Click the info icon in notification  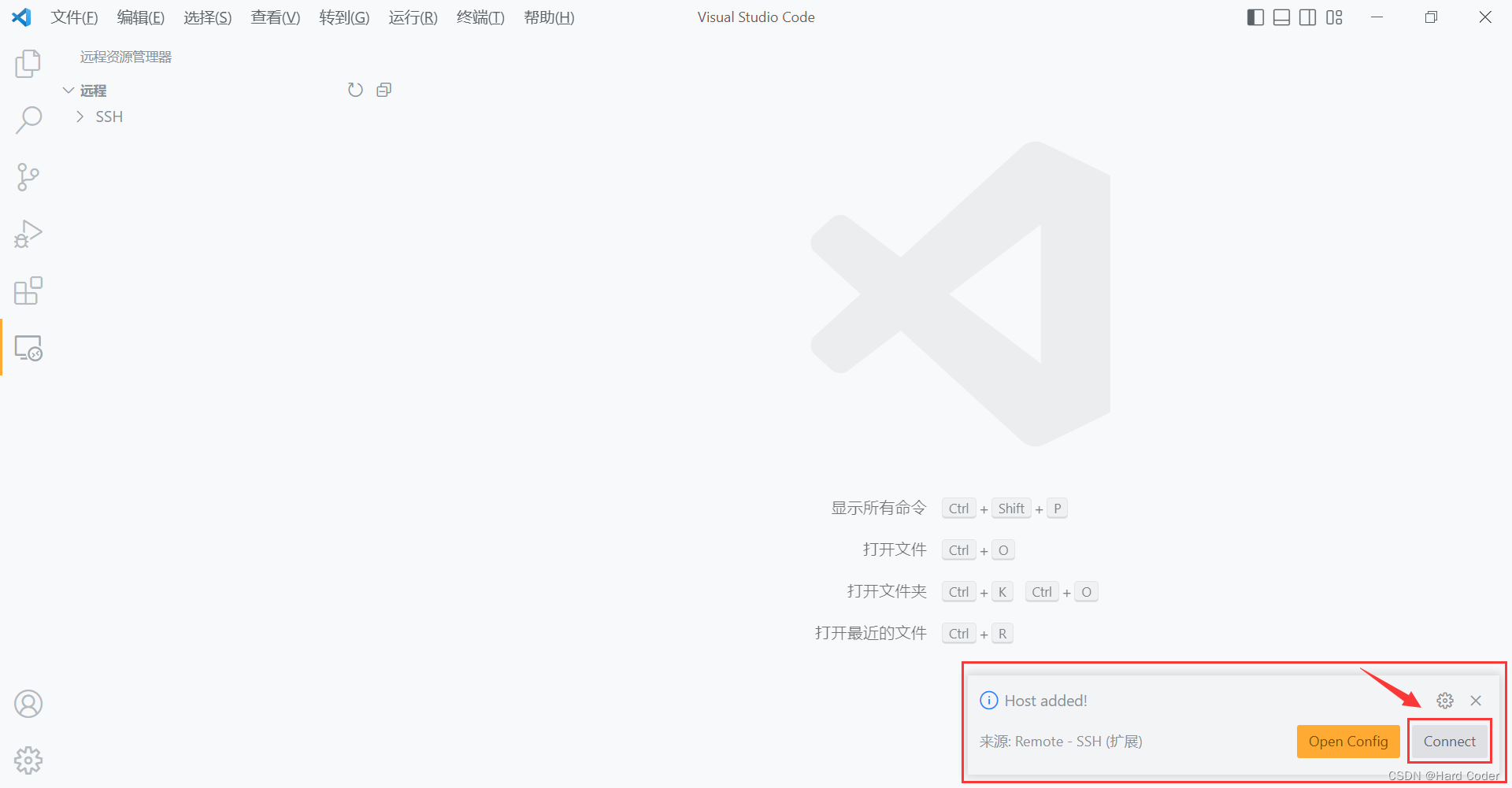988,701
